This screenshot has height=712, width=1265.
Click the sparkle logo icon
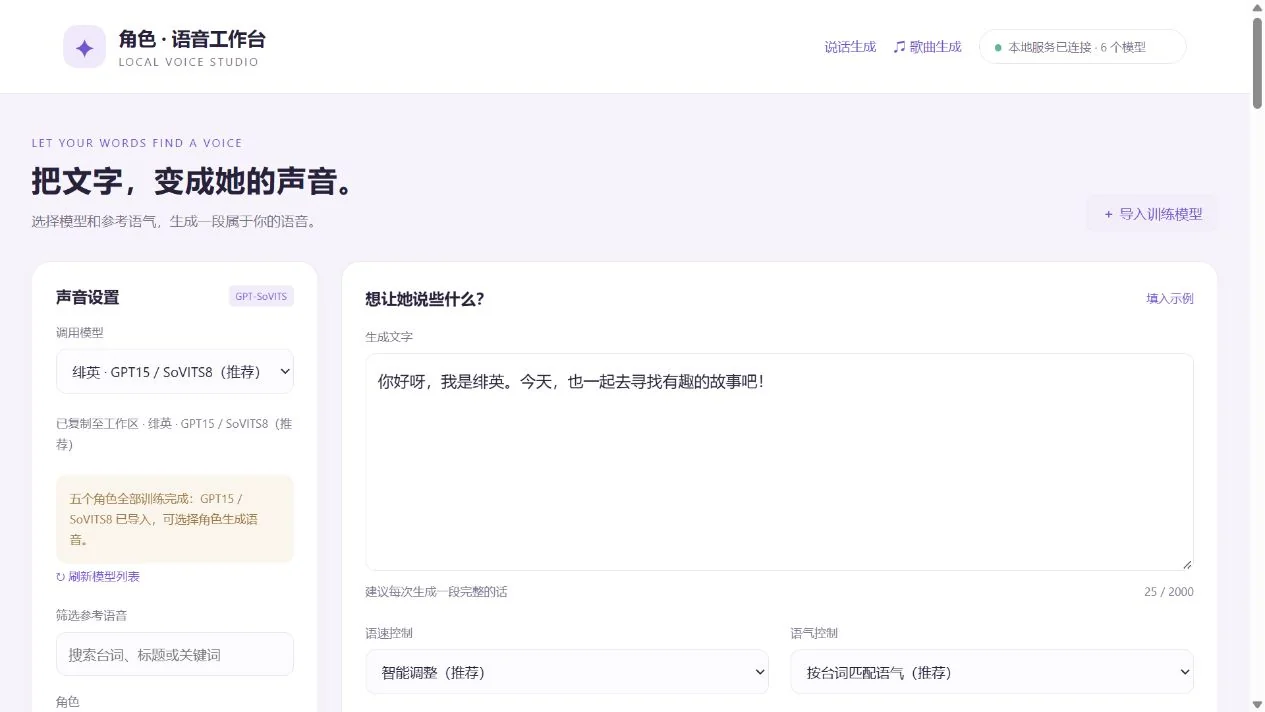(x=84, y=47)
